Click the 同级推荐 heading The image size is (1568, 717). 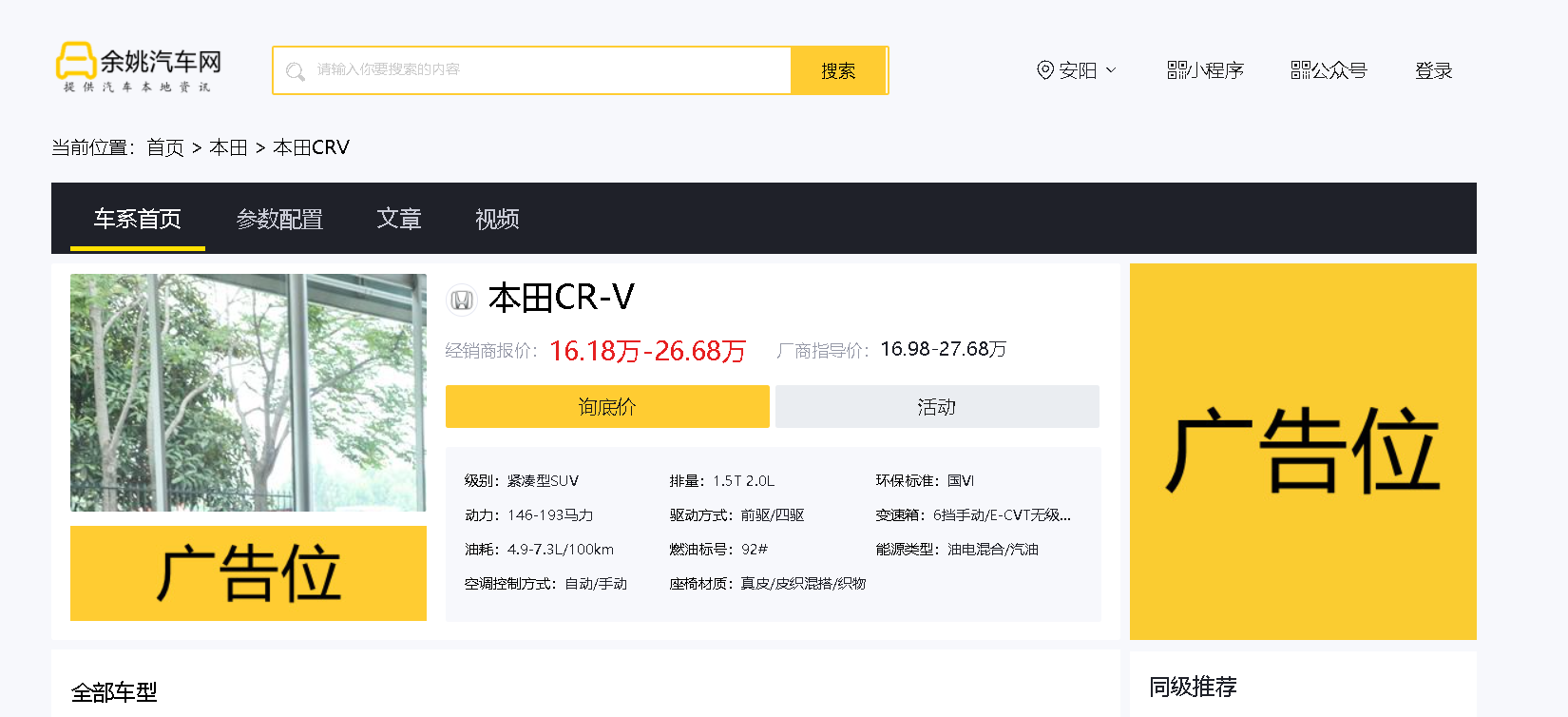coord(1193,687)
